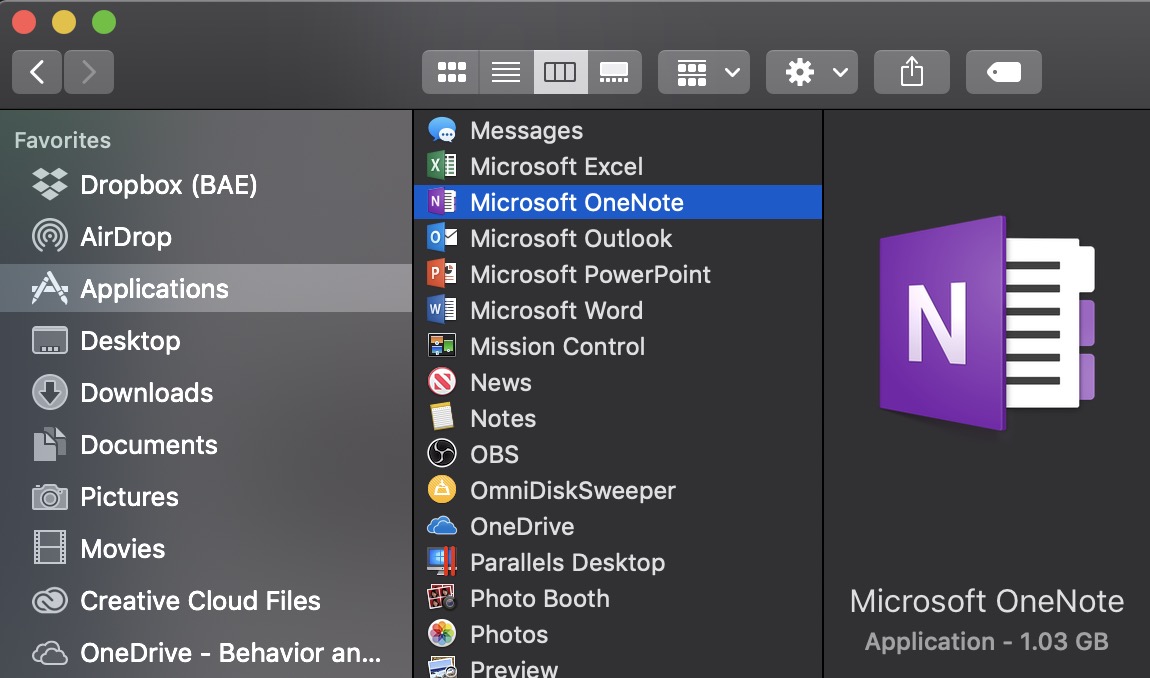
Task: Select the Messages row text
Action: (527, 131)
